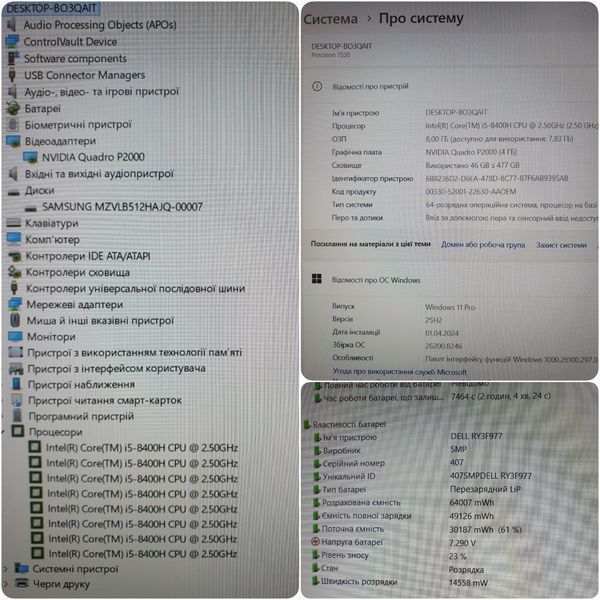Click the processor value Intel Core i5-8400H
The image size is (600, 600).
pos(512,126)
